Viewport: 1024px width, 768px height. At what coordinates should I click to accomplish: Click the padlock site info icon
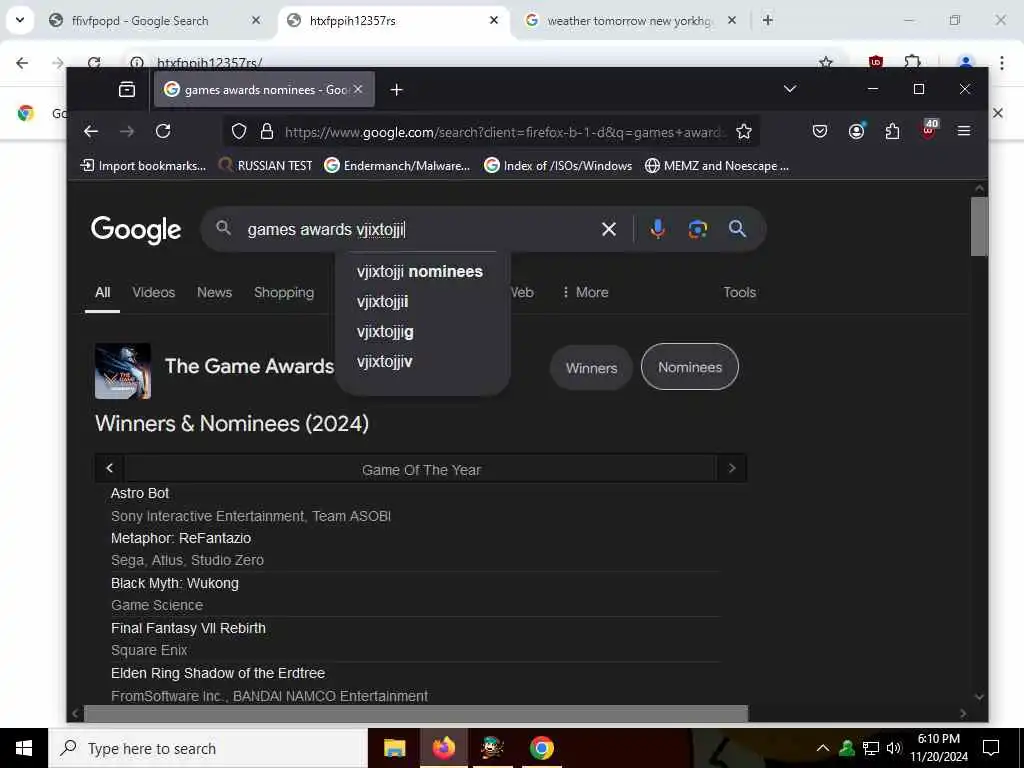pyautogui.click(x=266, y=132)
